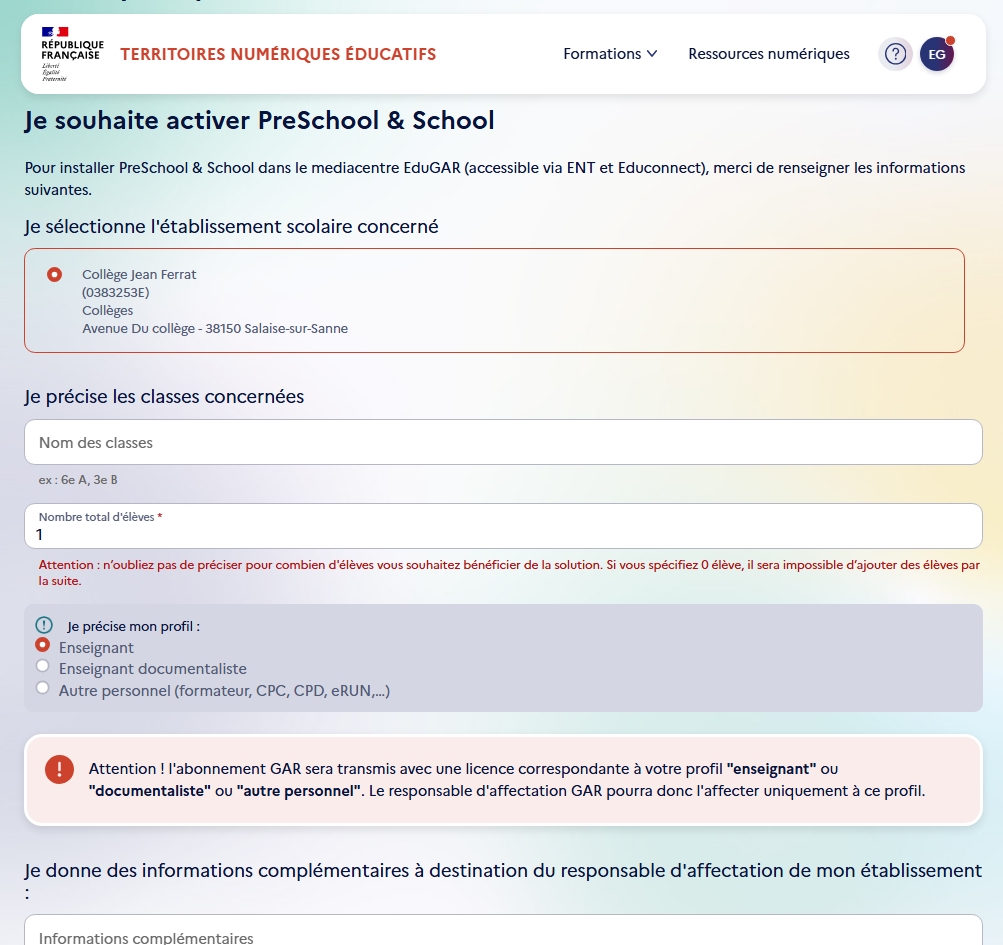Click the red exclamation warning icon
Screen dimensions: 1003x945
coord(59,769)
